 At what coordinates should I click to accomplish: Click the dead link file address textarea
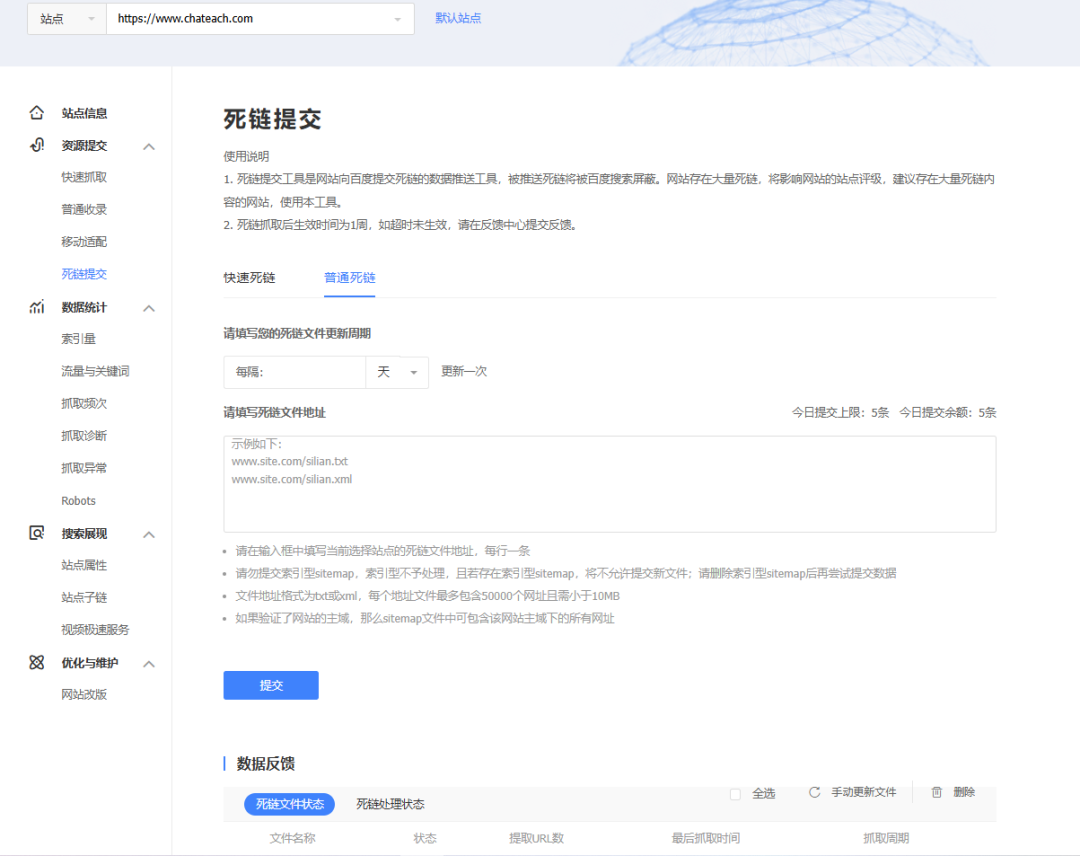609,484
